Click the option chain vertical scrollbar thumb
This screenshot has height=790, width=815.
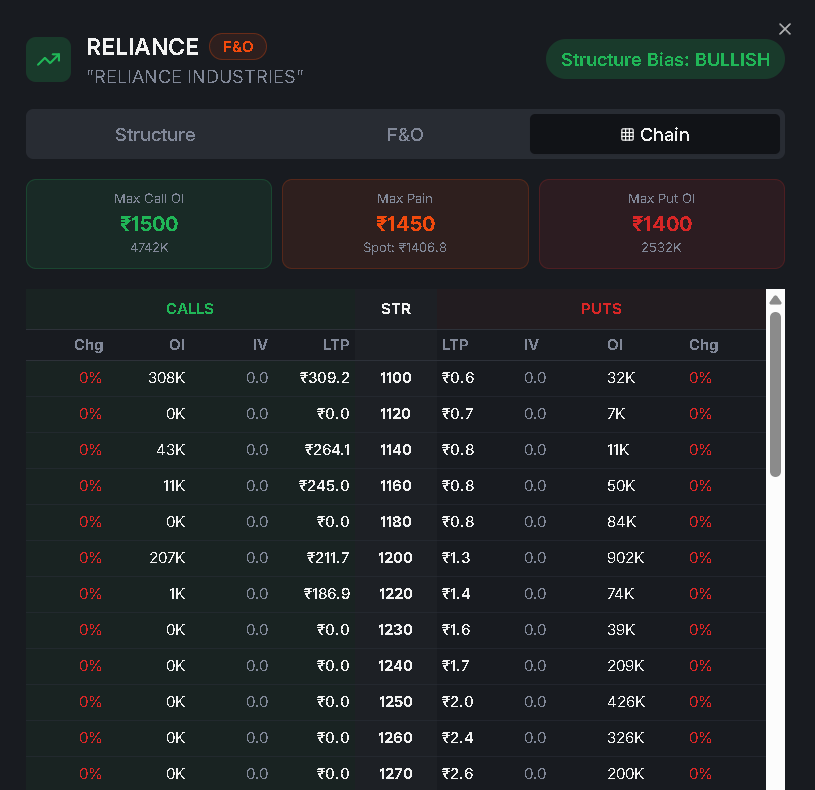pyautogui.click(x=775, y=395)
